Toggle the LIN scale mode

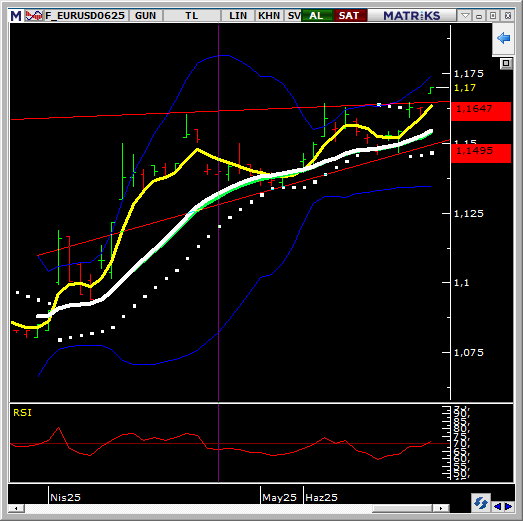[238, 16]
